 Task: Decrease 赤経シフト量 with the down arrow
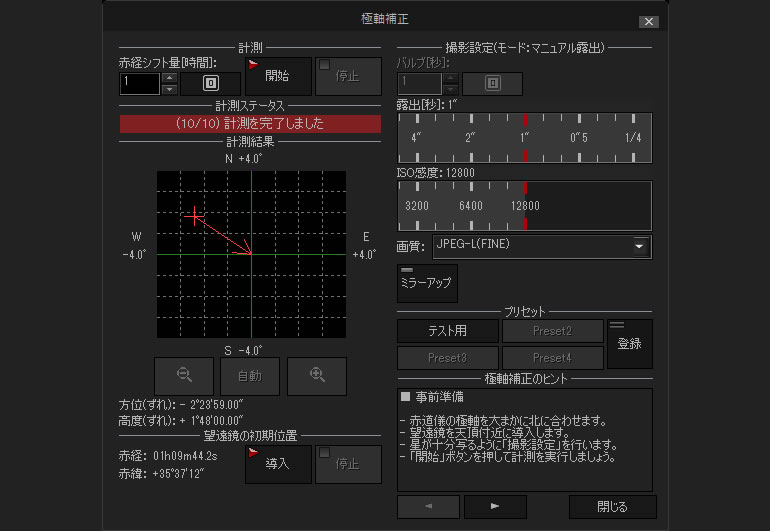pyautogui.click(x=170, y=90)
